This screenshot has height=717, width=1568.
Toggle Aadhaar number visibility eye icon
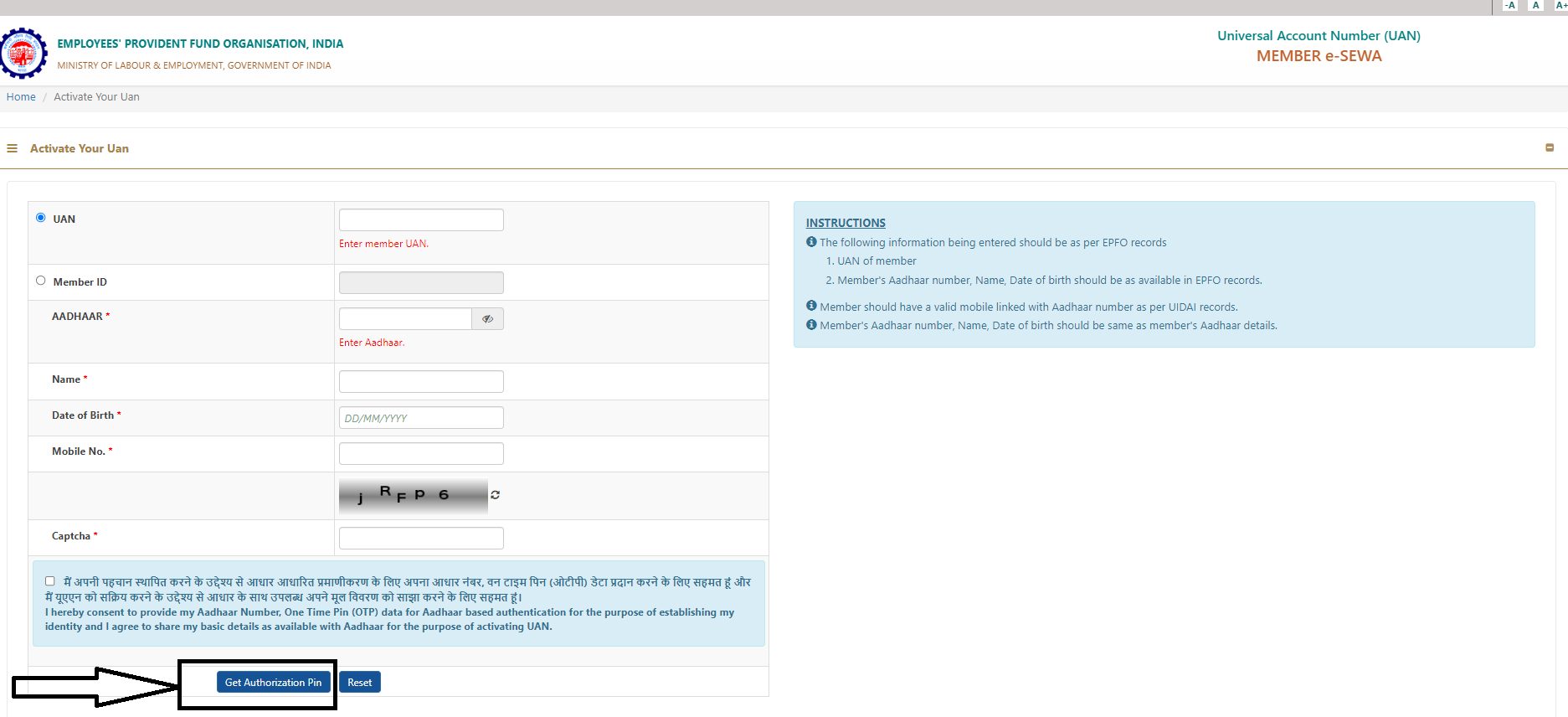pyautogui.click(x=487, y=319)
